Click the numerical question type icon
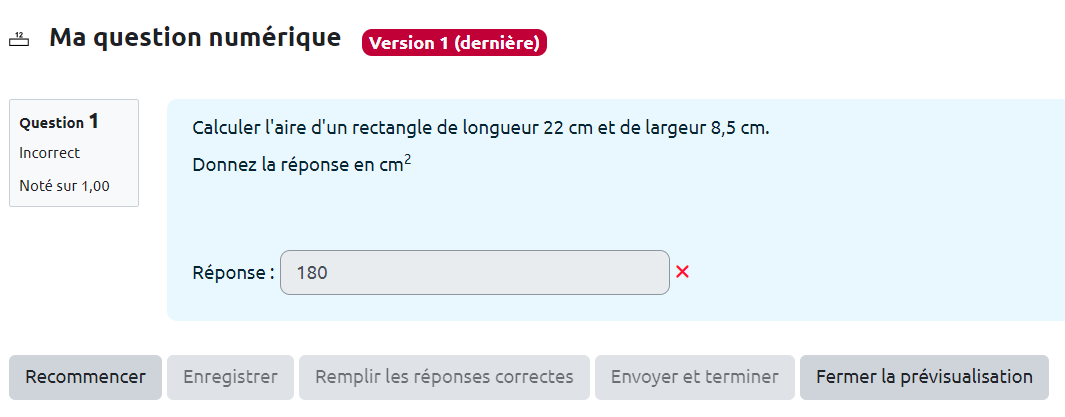 click(x=18, y=40)
